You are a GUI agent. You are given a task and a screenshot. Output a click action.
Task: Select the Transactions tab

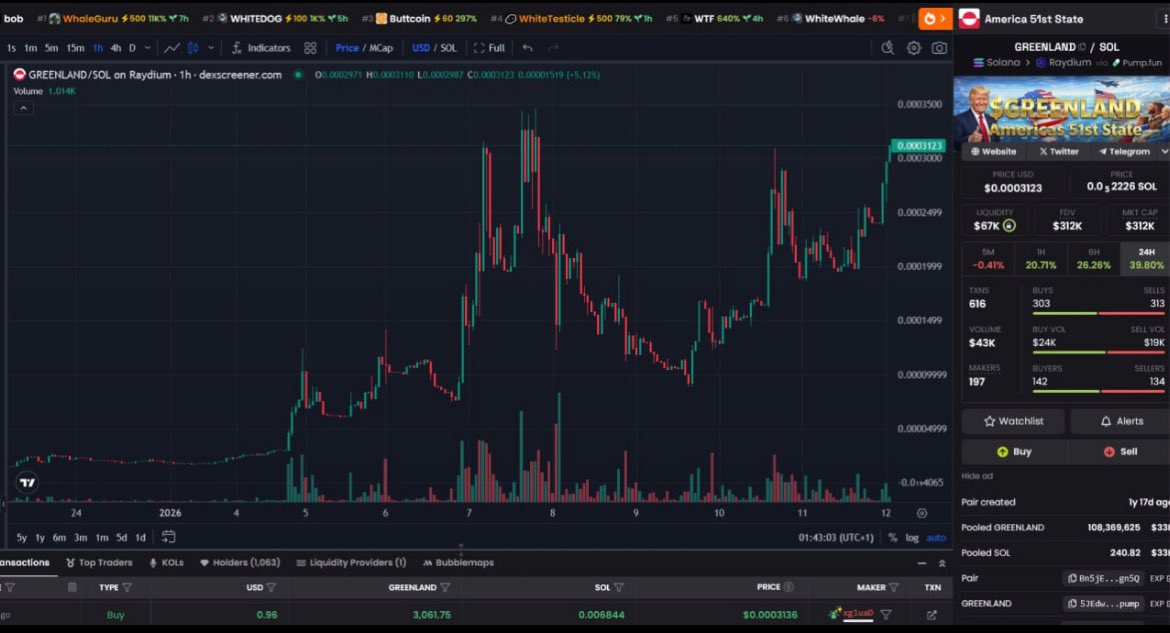(x=25, y=563)
